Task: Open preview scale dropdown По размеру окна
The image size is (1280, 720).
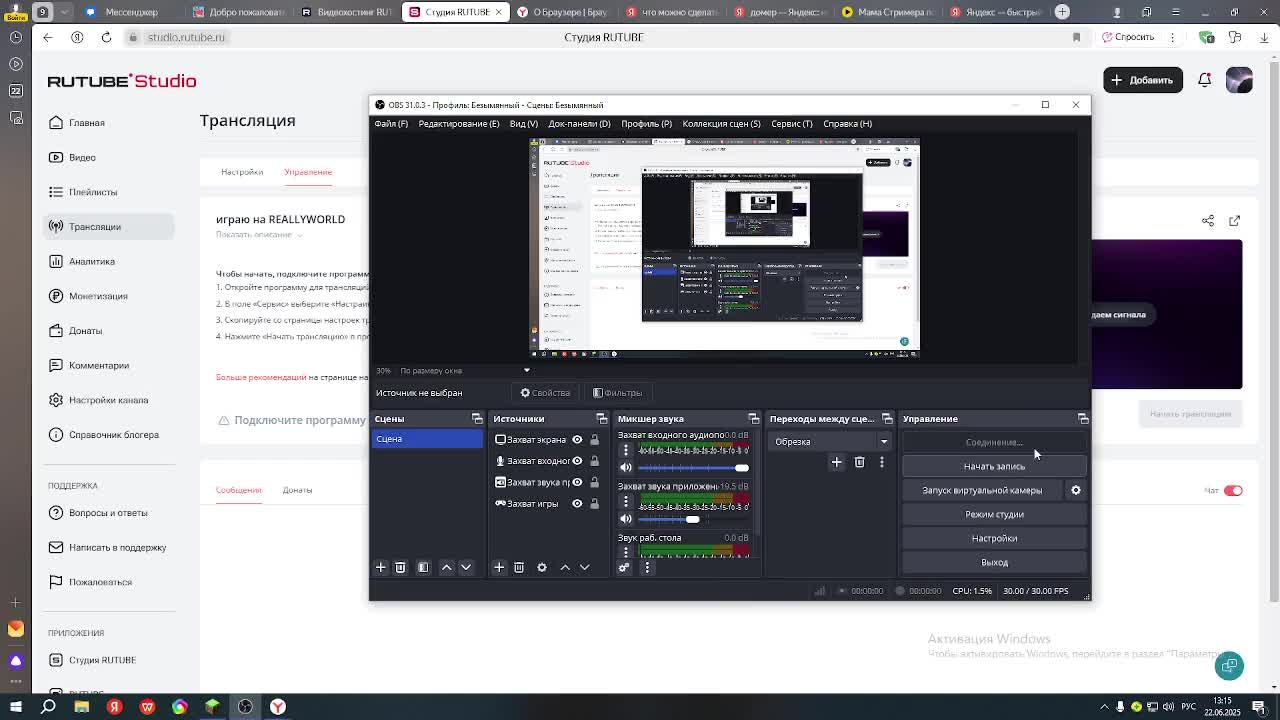Action: [465, 371]
